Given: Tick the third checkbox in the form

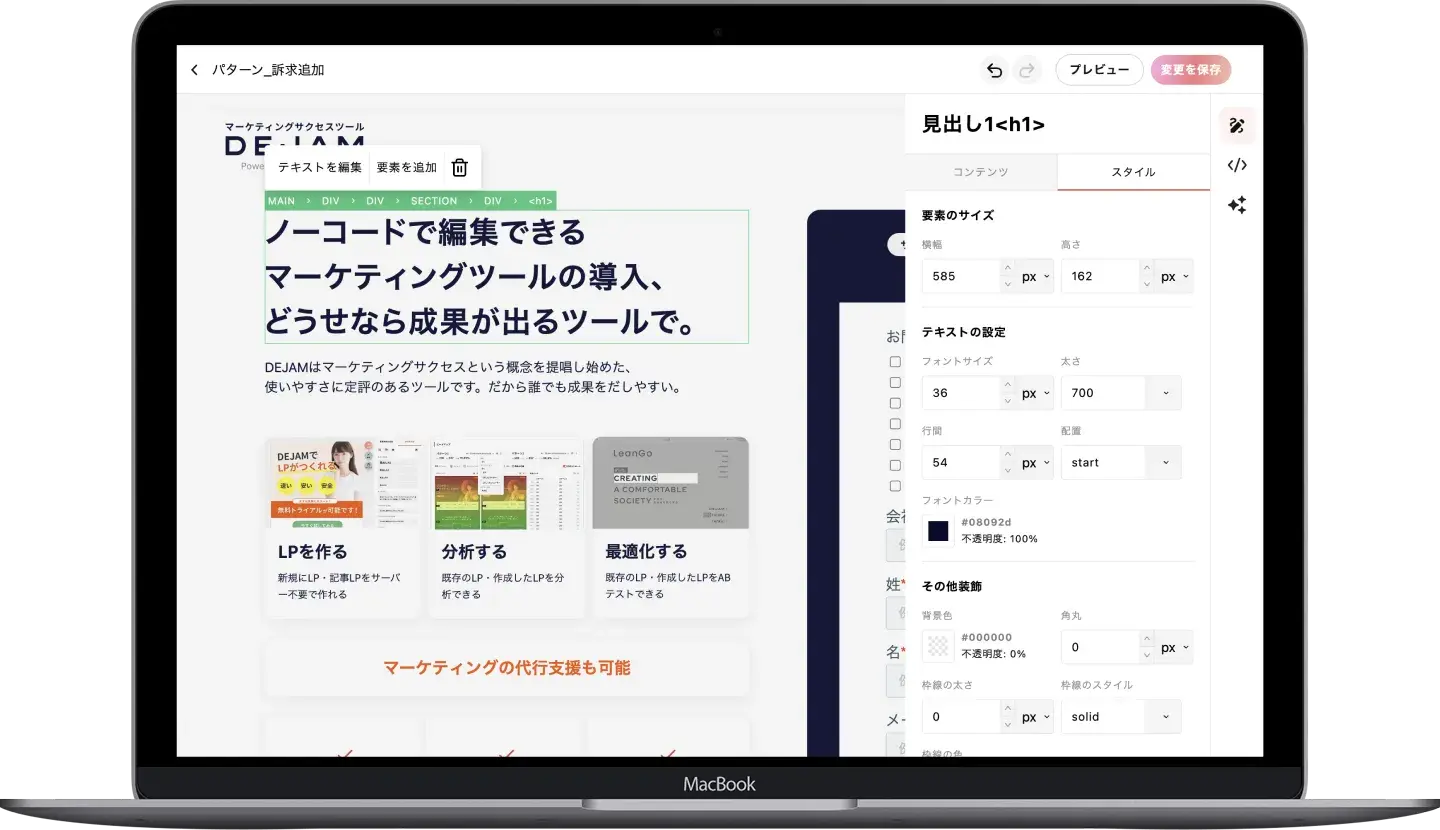Looking at the screenshot, I should coord(895,403).
